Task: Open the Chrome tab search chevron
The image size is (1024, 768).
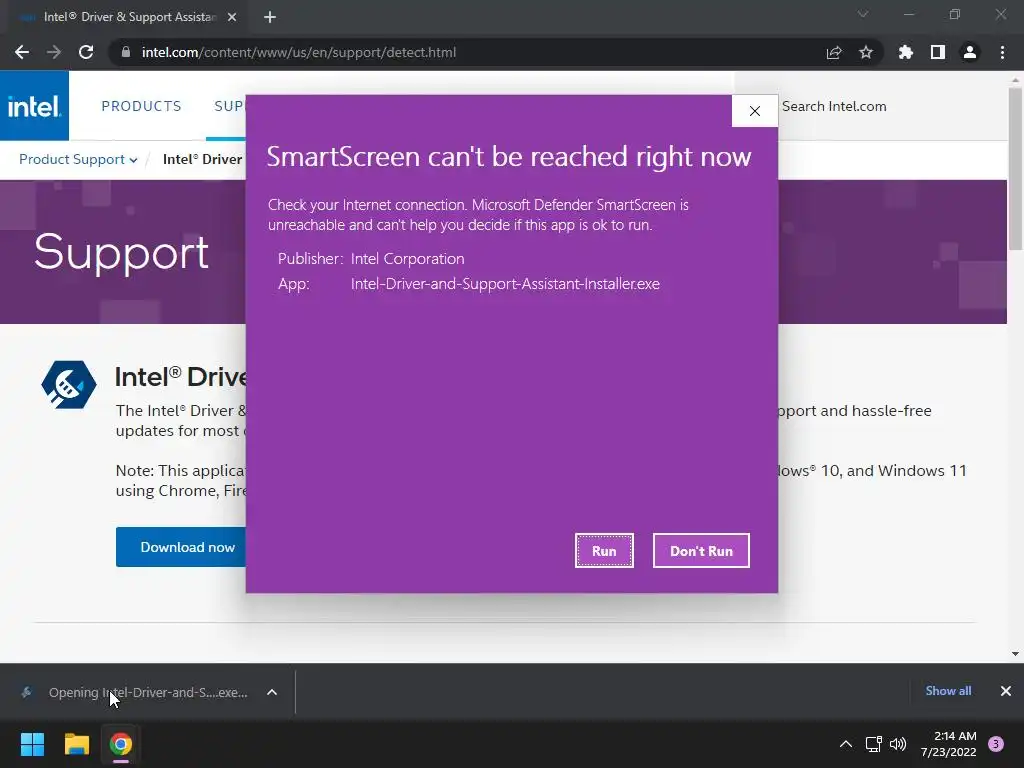Action: coord(863,14)
